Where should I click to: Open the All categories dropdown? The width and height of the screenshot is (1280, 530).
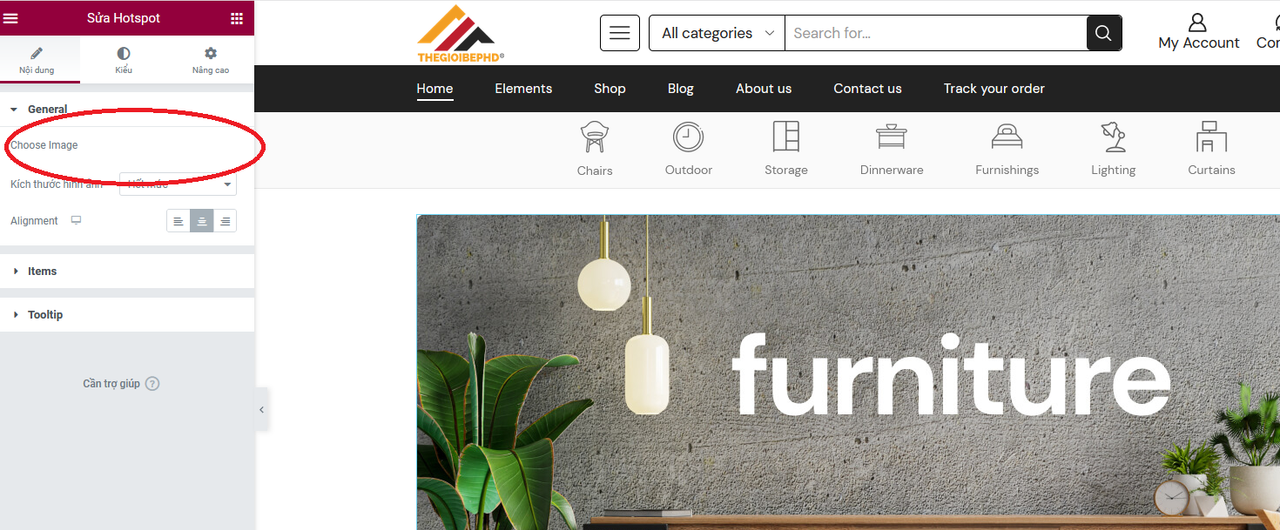click(717, 33)
